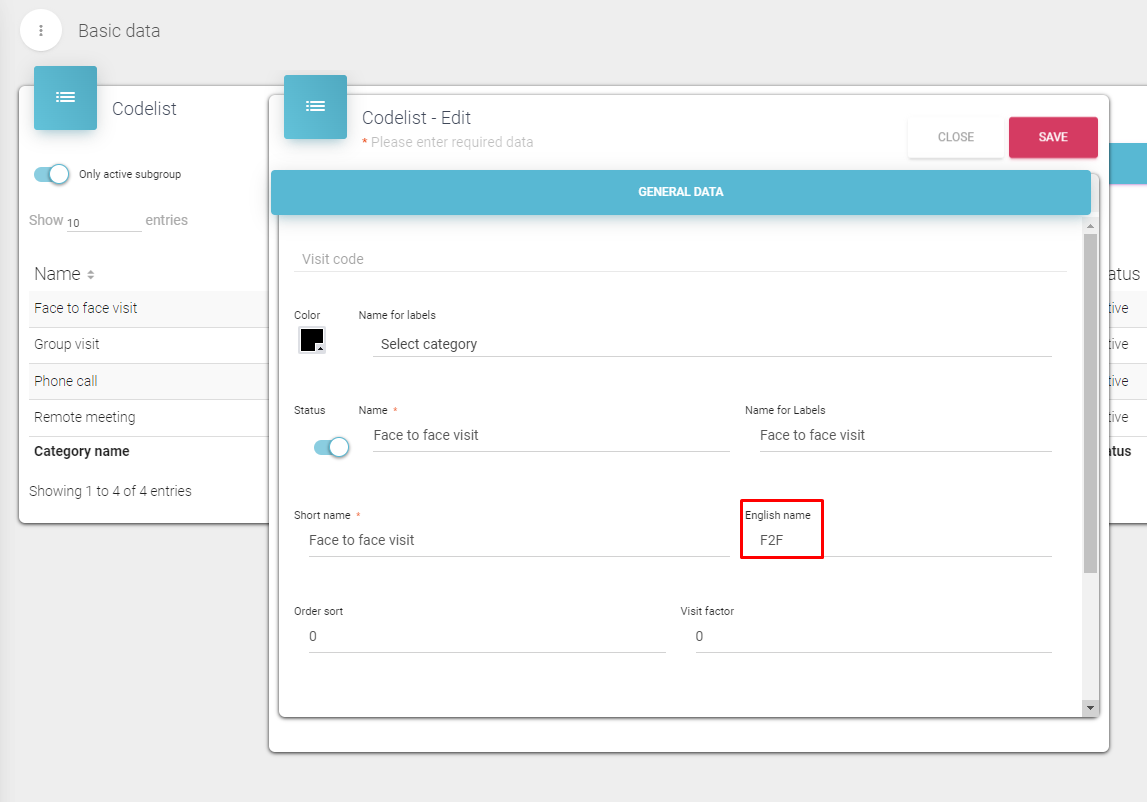Open the Show entries count selector
1147x802 pixels.
click(x=103, y=222)
